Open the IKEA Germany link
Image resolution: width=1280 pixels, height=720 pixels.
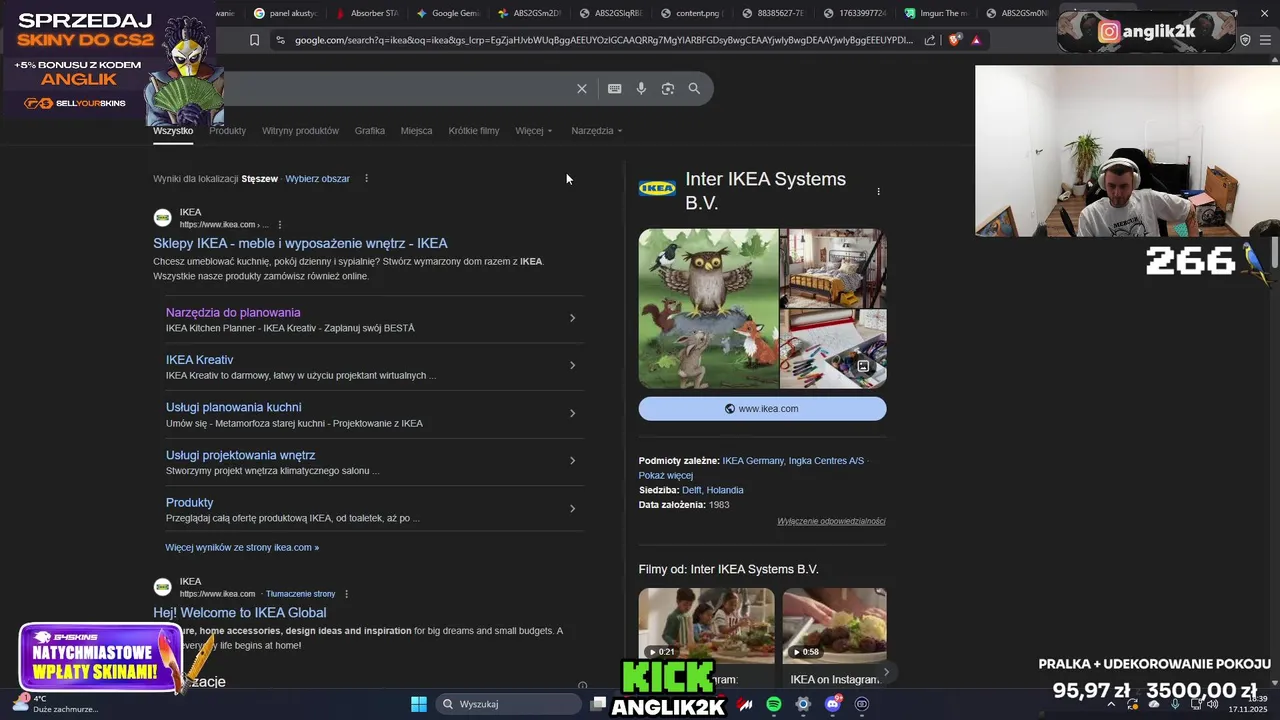pos(753,461)
